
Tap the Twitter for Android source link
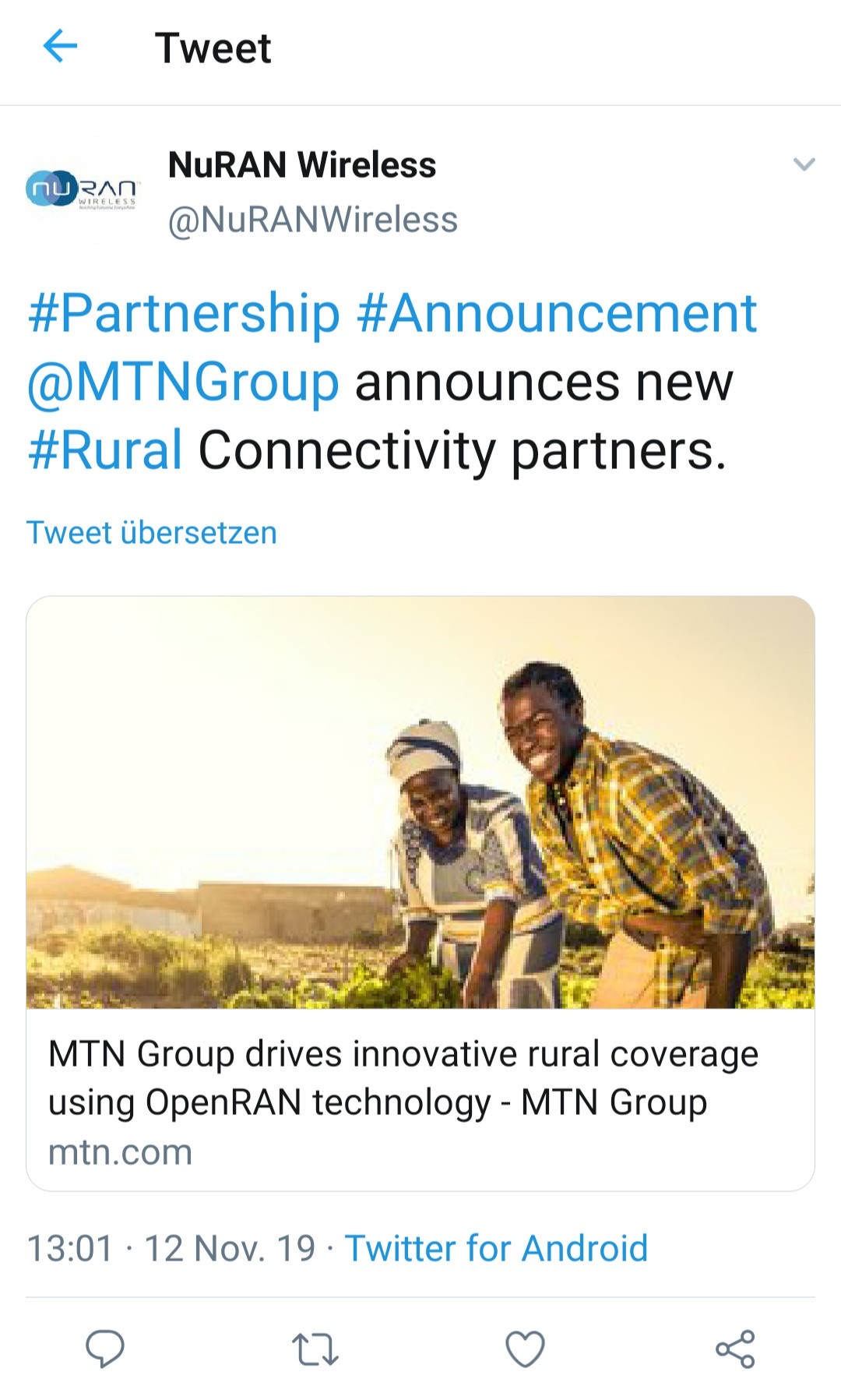(496, 1248)
